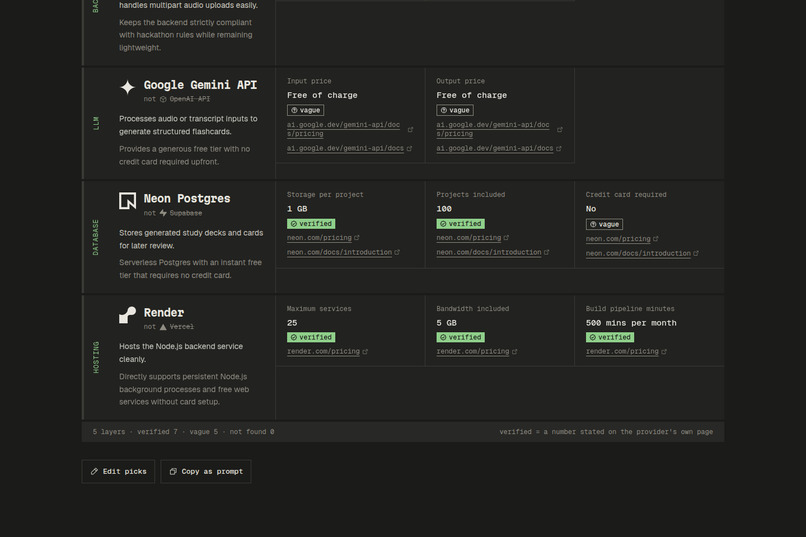Click external icon by Credit card neon.com/docs/introduction
Image resolution: width=806 pixels, height=537 pixels.
[x=695, y=253]
